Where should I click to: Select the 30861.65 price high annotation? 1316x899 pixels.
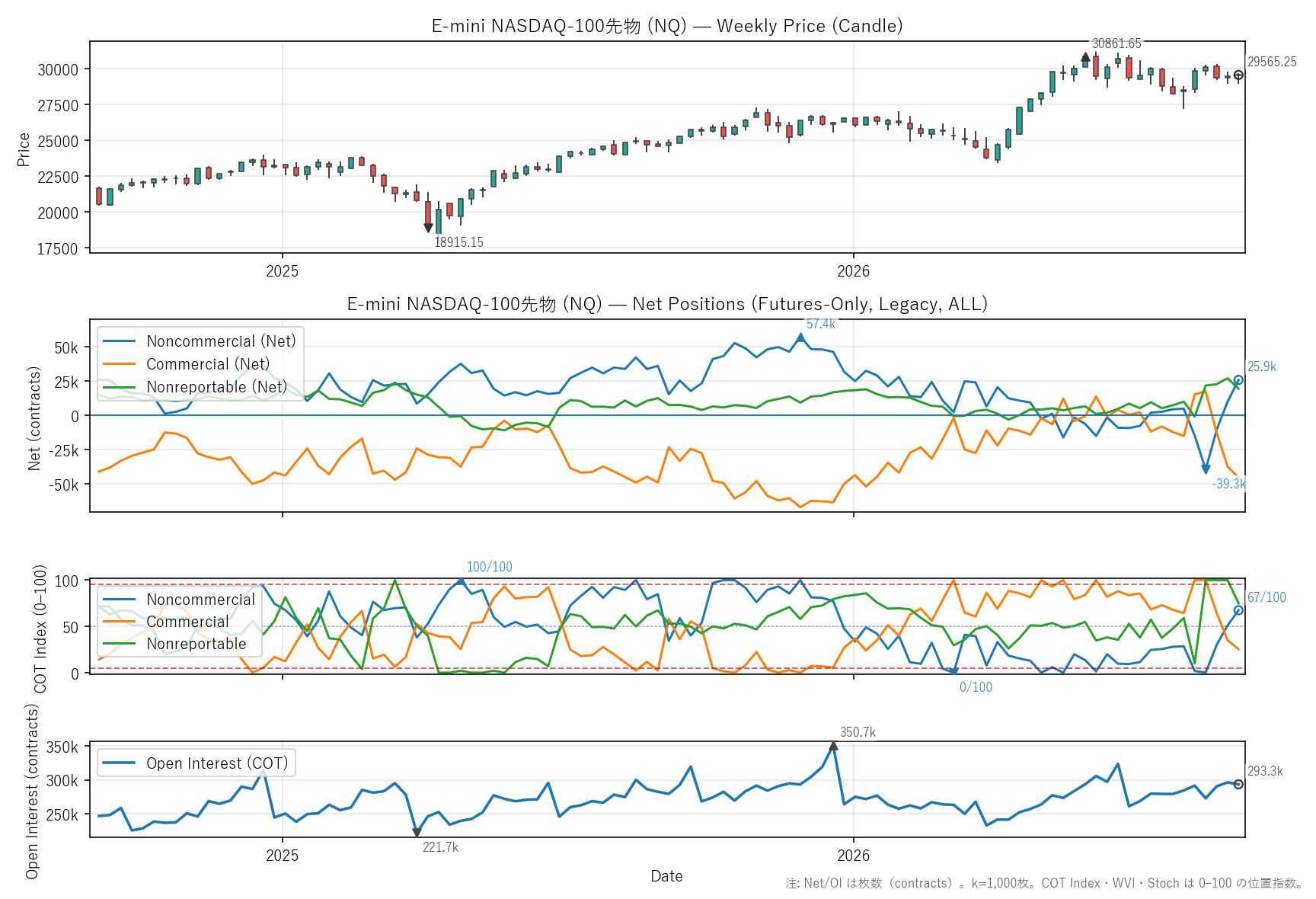click(x=1116, y=43)
